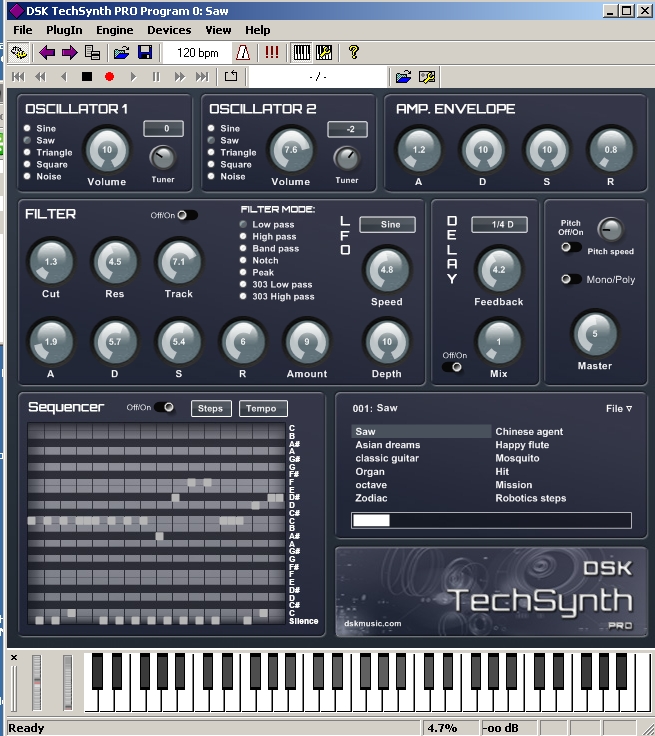The height and width of the screenshot is (736, 655).
Task: Click the save floppy disk icon
Action: (x=145, y=53)
